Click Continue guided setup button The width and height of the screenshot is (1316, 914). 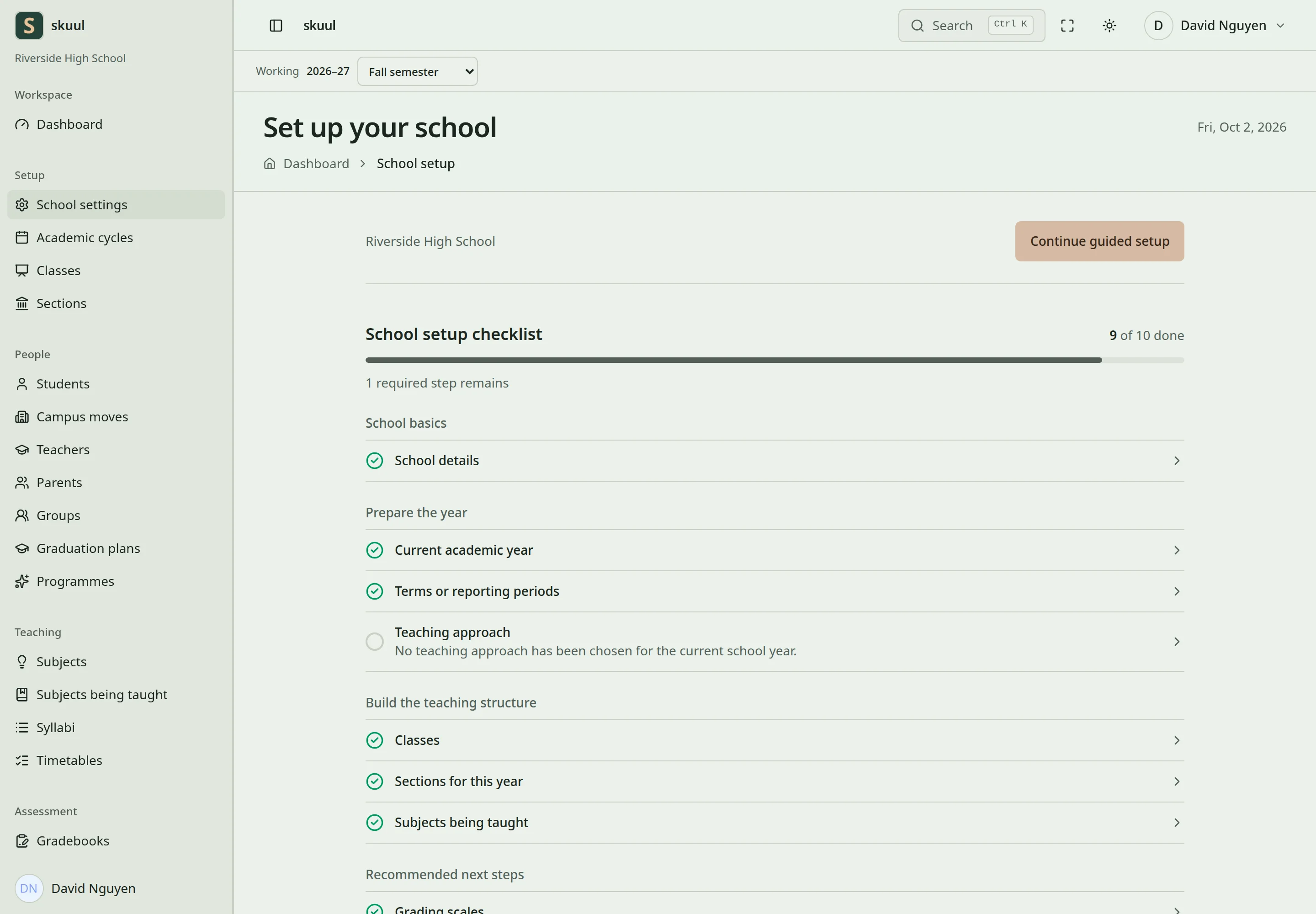click(1099, 242)
